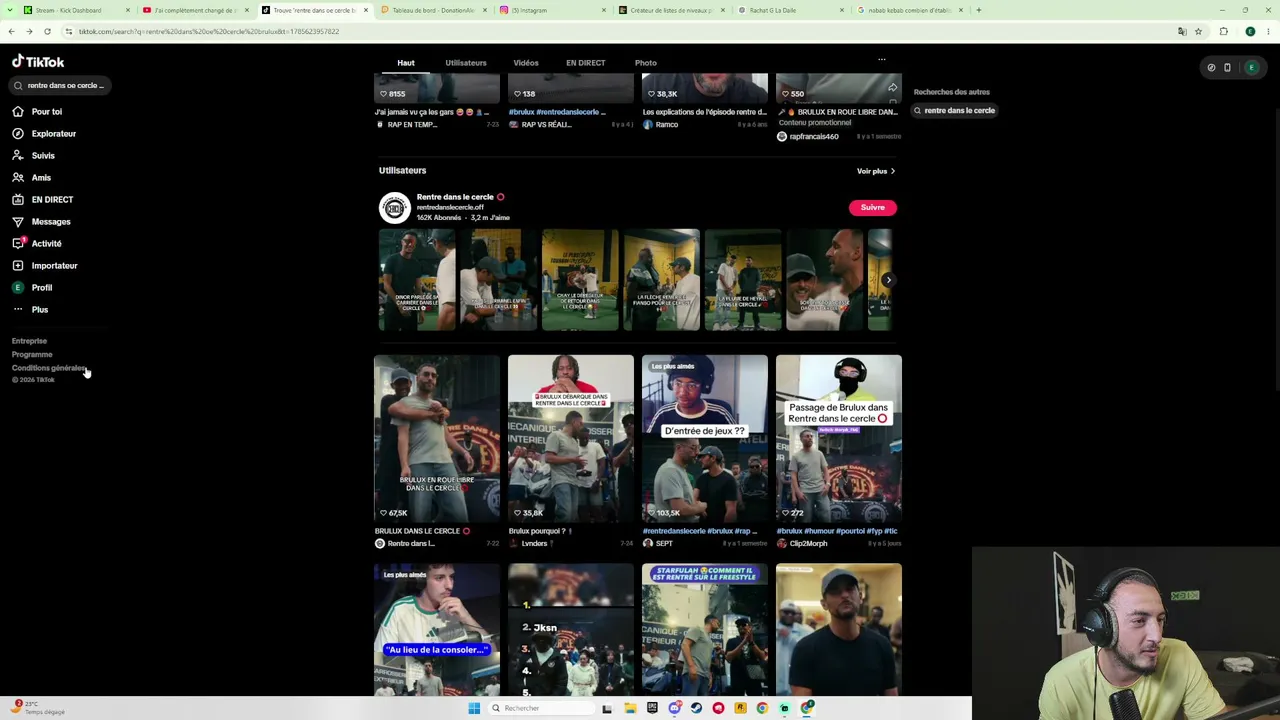This screenshot has height=720, width=1280.
Task: Click the phone app icon in header pill
Action: (1227, 67)
